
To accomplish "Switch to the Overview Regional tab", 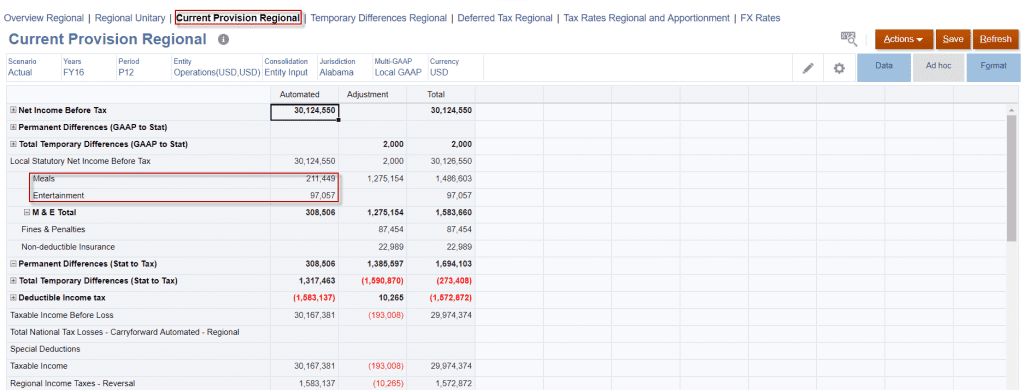I will 44,18.
